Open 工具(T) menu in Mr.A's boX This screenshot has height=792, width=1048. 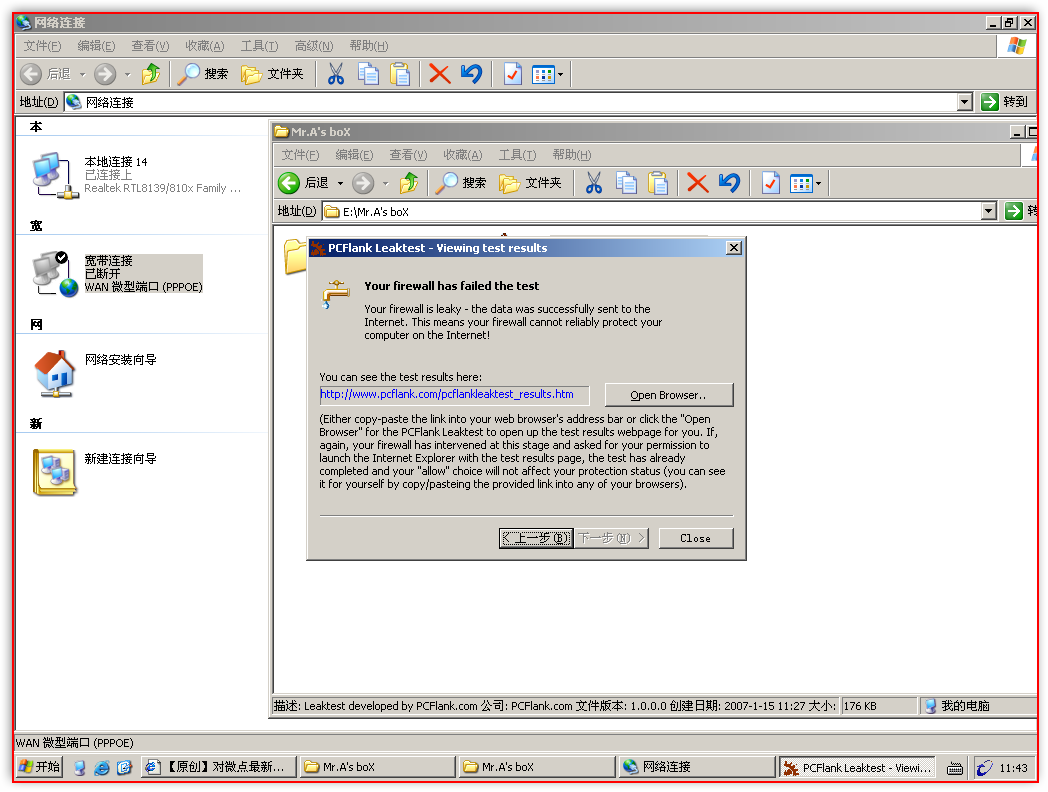(x=517, y=155)
